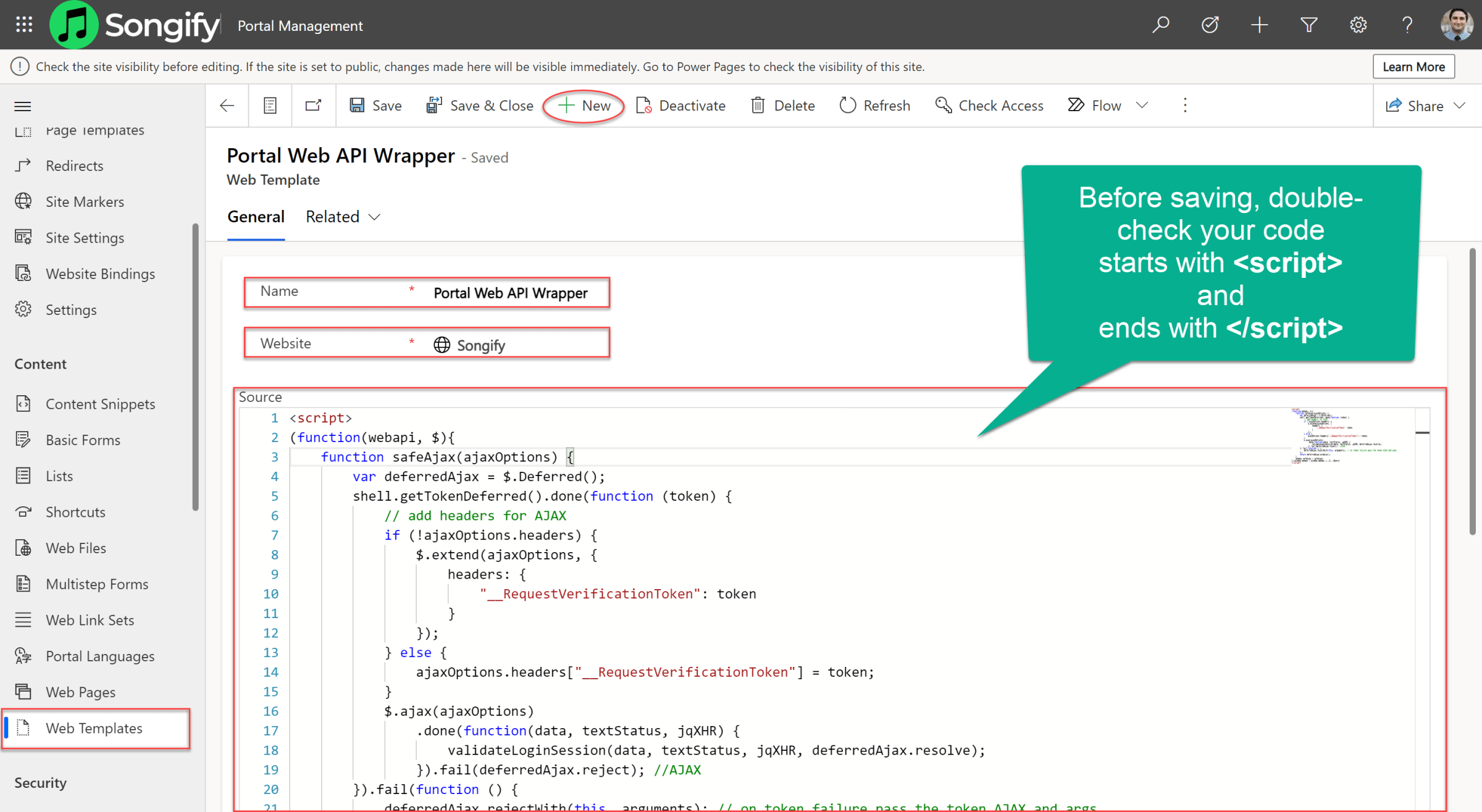Save the web template with the Save icon
This screenshot has width=1482, height=812.
[x=375, y=105]
